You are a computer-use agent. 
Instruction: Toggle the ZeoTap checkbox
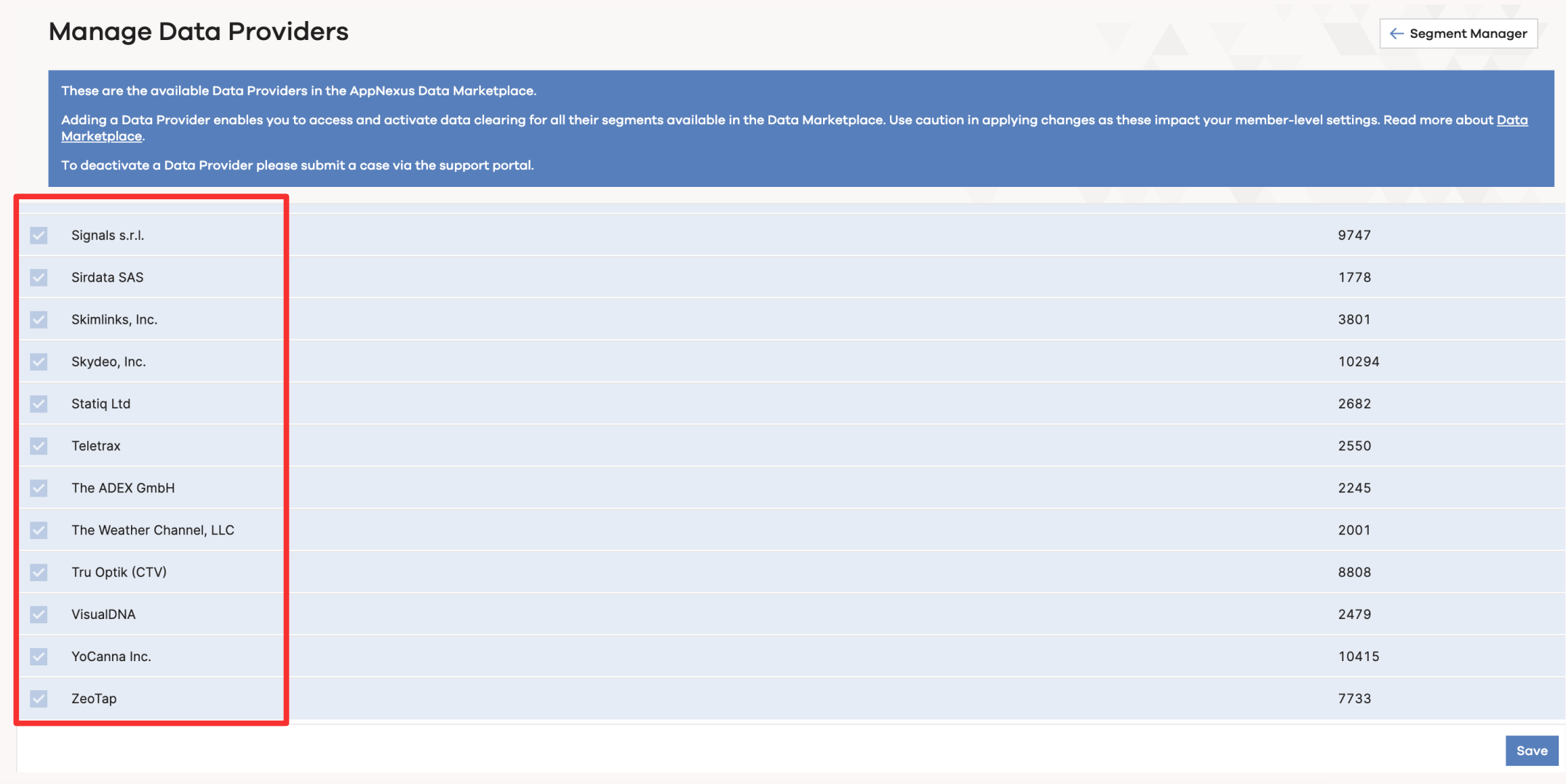point(39,699)
